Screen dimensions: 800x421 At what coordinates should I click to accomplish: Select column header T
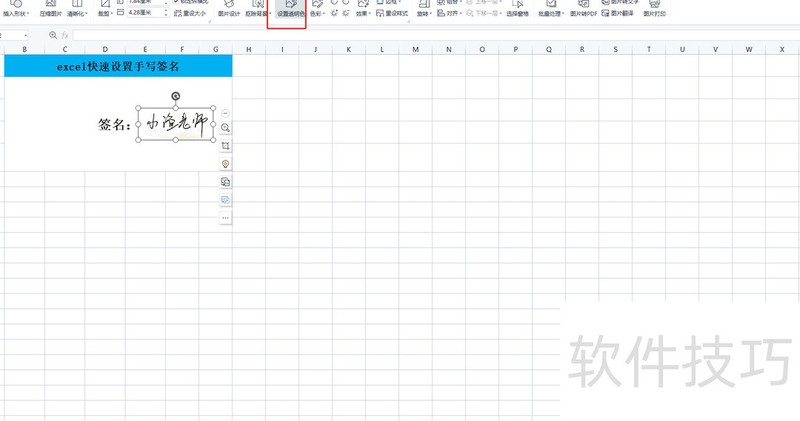point(649,49)
